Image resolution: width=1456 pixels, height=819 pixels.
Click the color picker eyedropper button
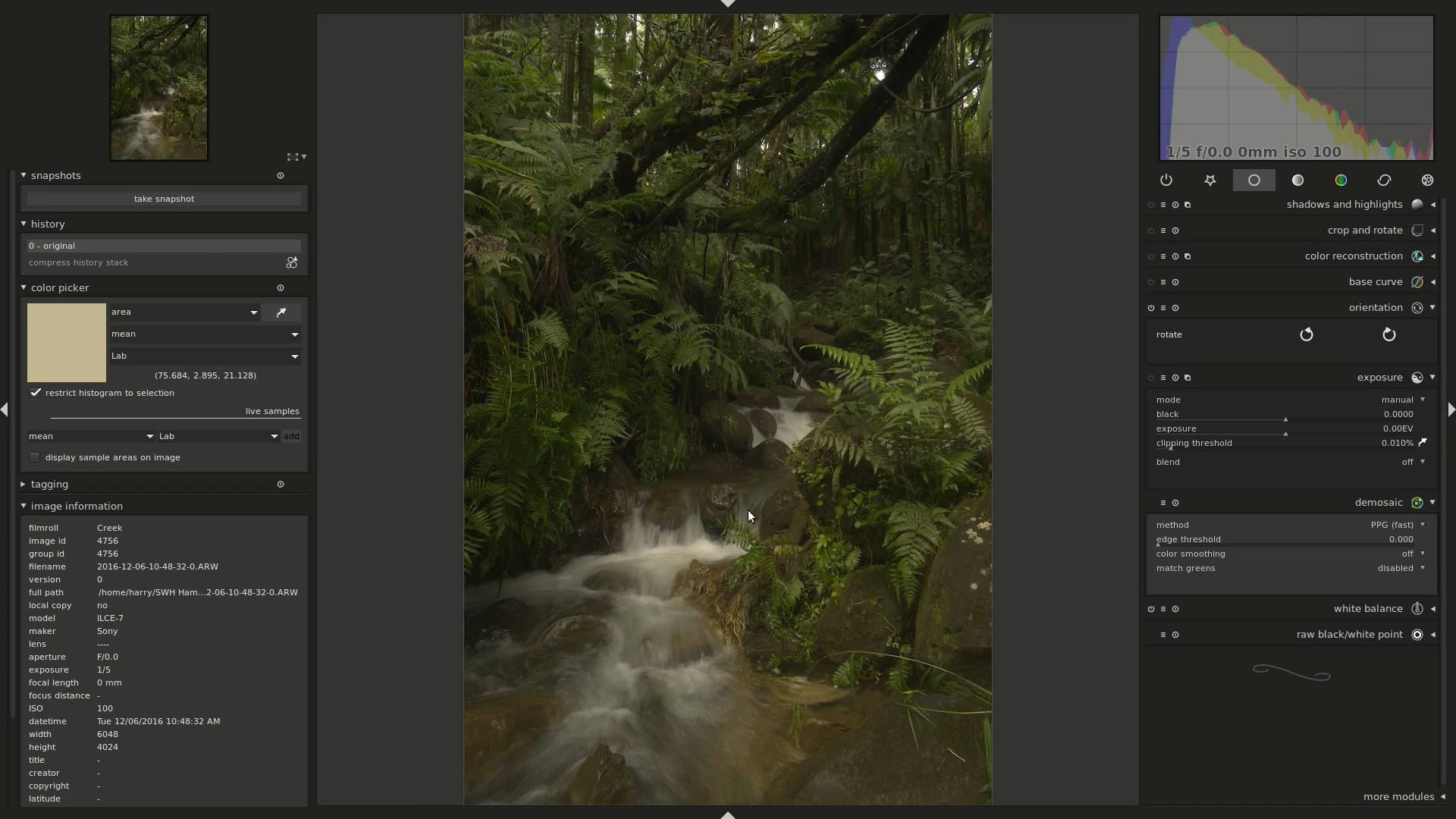(x=281, y=312)
